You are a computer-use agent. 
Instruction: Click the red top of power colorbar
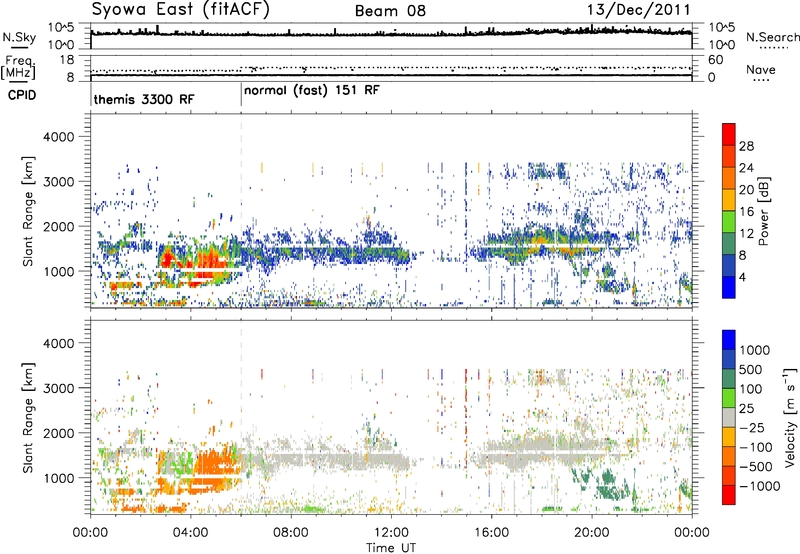729,134
